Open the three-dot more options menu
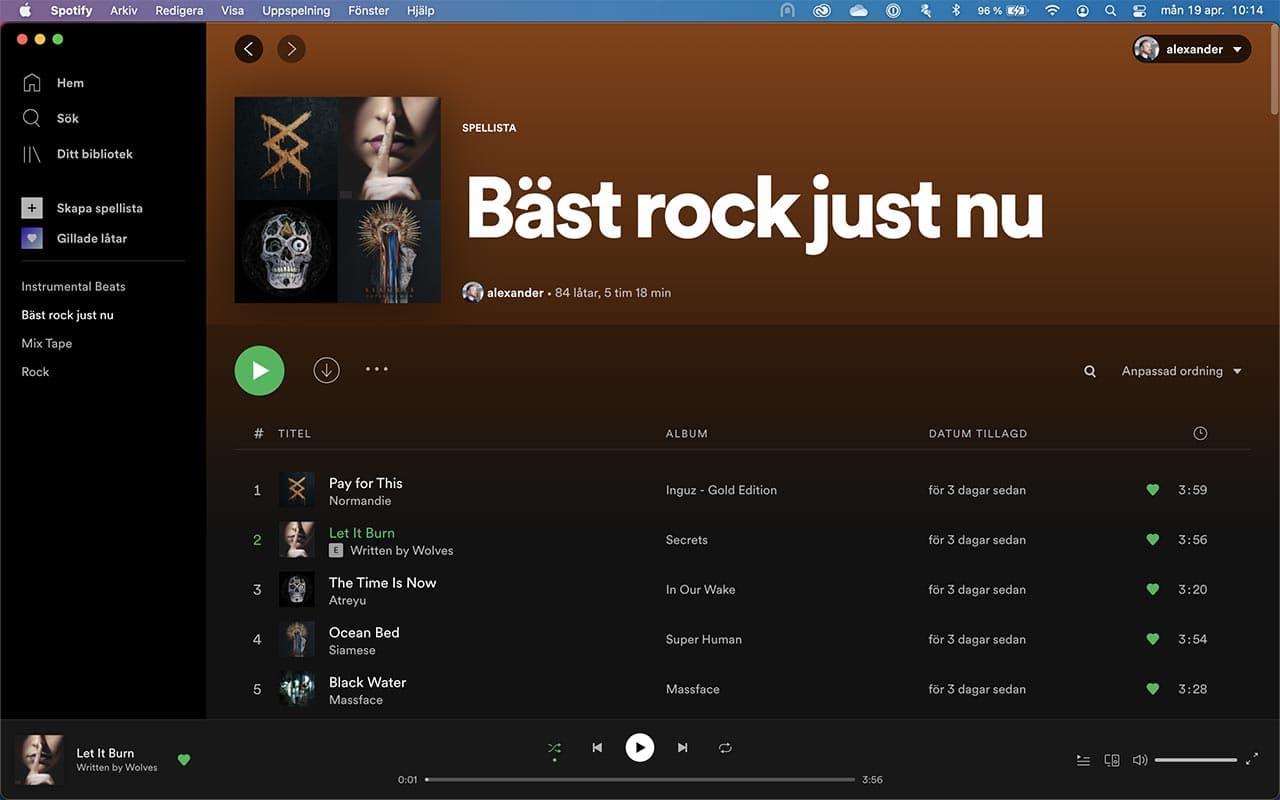 377,369
